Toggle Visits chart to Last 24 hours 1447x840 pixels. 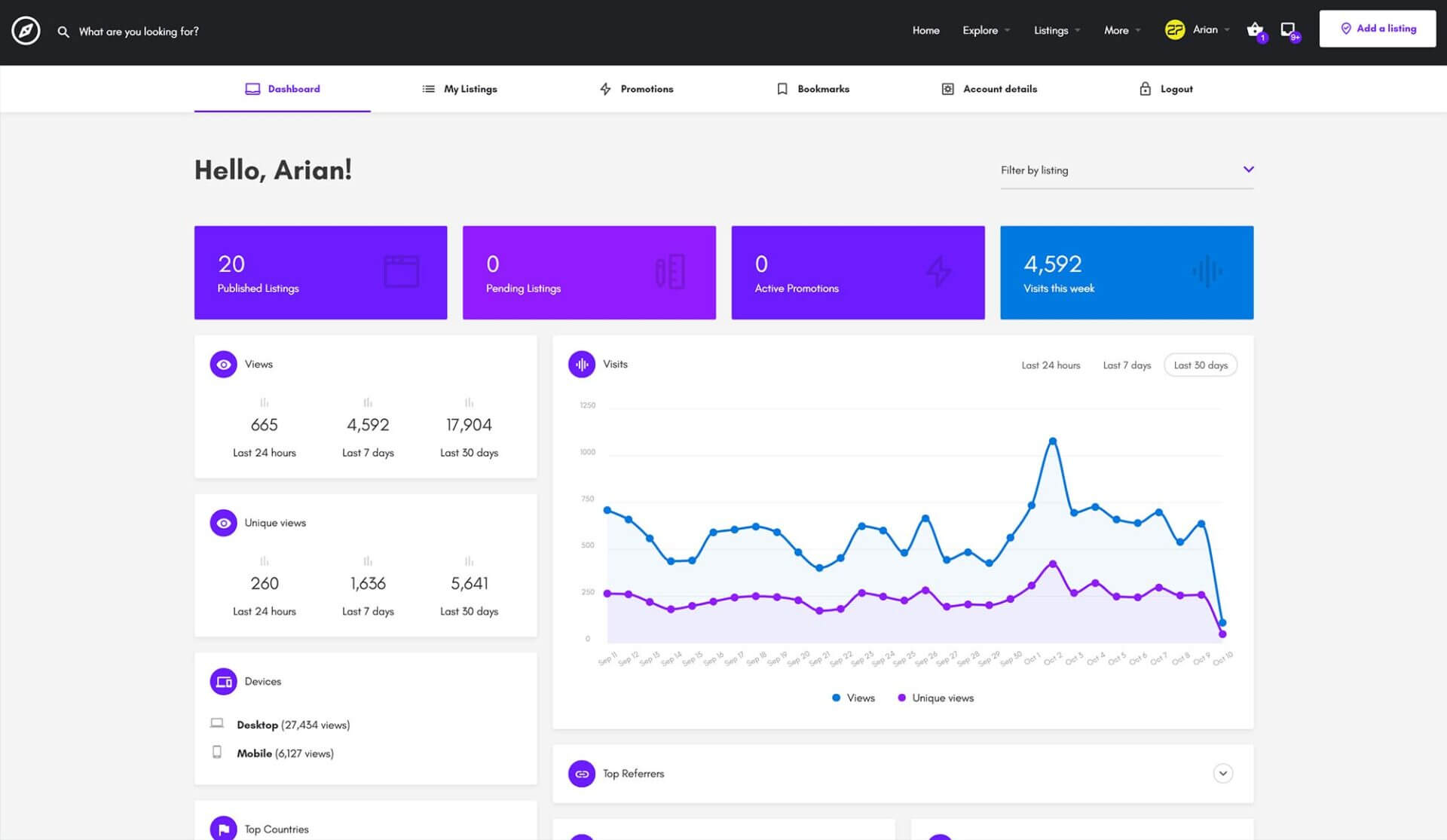point(1050,365)
